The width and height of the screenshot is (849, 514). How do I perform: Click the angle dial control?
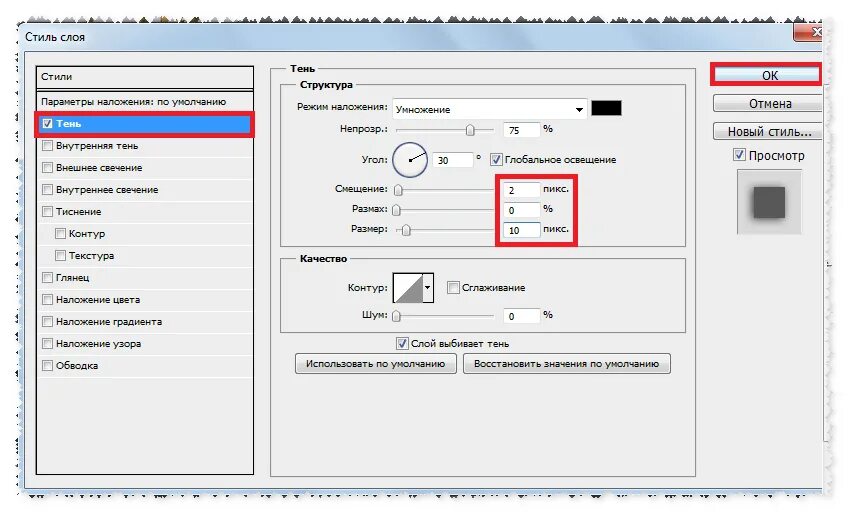pos(410,160)
